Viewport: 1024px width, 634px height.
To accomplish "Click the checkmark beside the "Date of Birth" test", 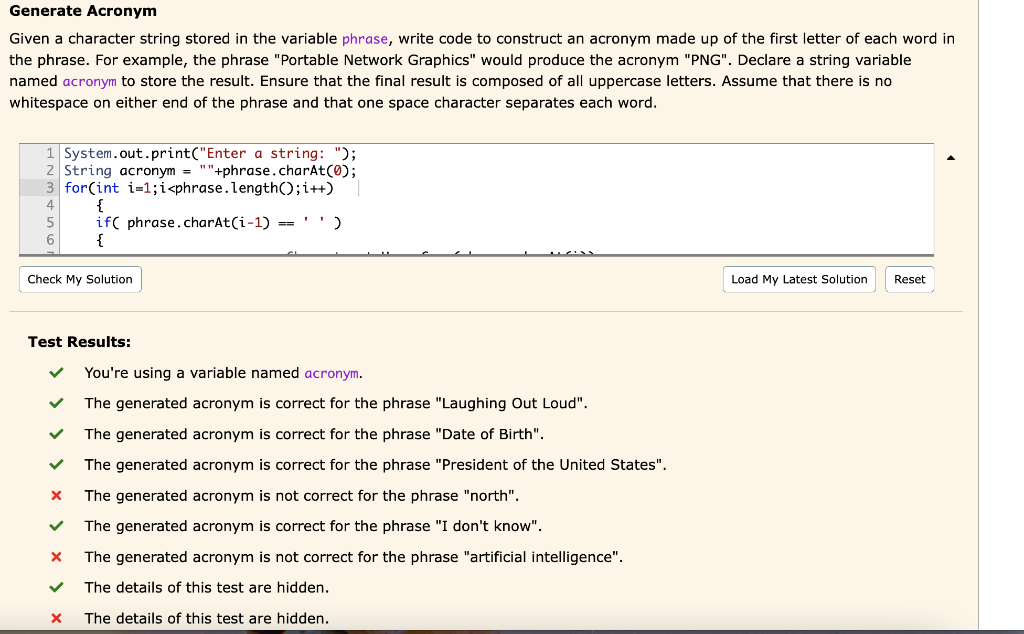I will pos(58,433).
